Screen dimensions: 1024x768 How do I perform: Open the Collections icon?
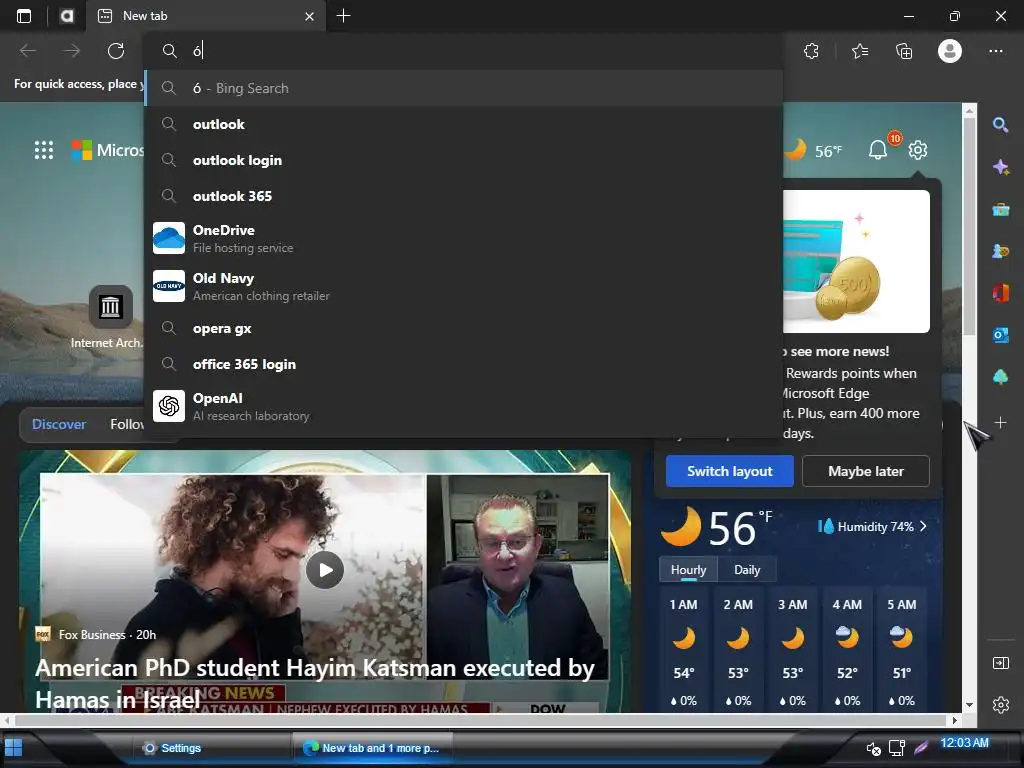(x=904, y=51)
